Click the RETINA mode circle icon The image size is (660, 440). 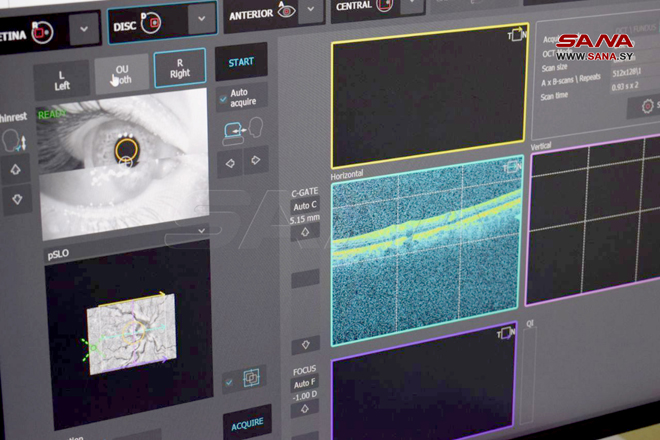pos(43,32)
